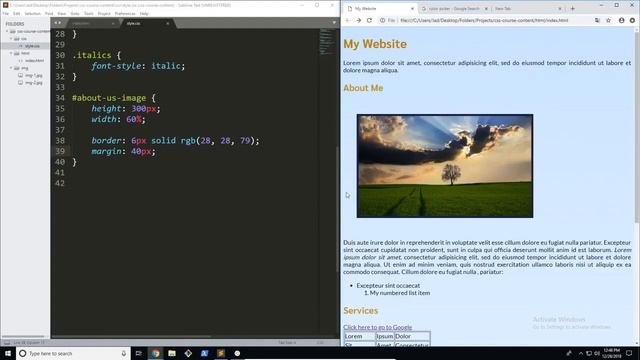Place cursor on '.italics' selector line 30
The image size is (640, 360).
point(92,55)
